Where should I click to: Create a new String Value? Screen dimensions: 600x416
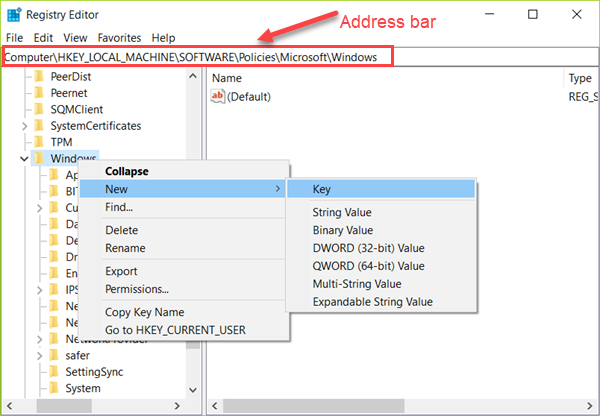pos(381,212)
